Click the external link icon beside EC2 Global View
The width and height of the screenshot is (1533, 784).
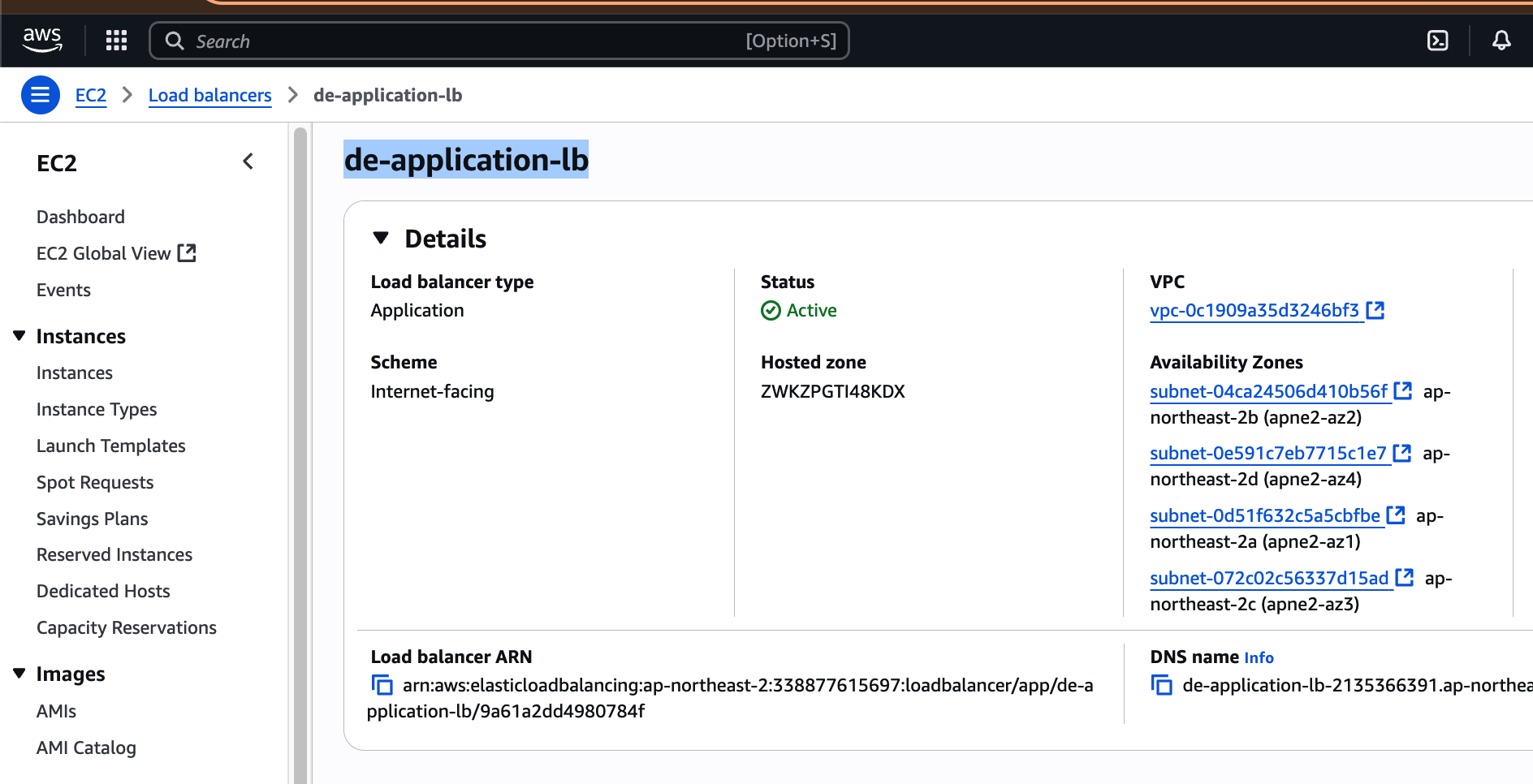pos(187,253)
